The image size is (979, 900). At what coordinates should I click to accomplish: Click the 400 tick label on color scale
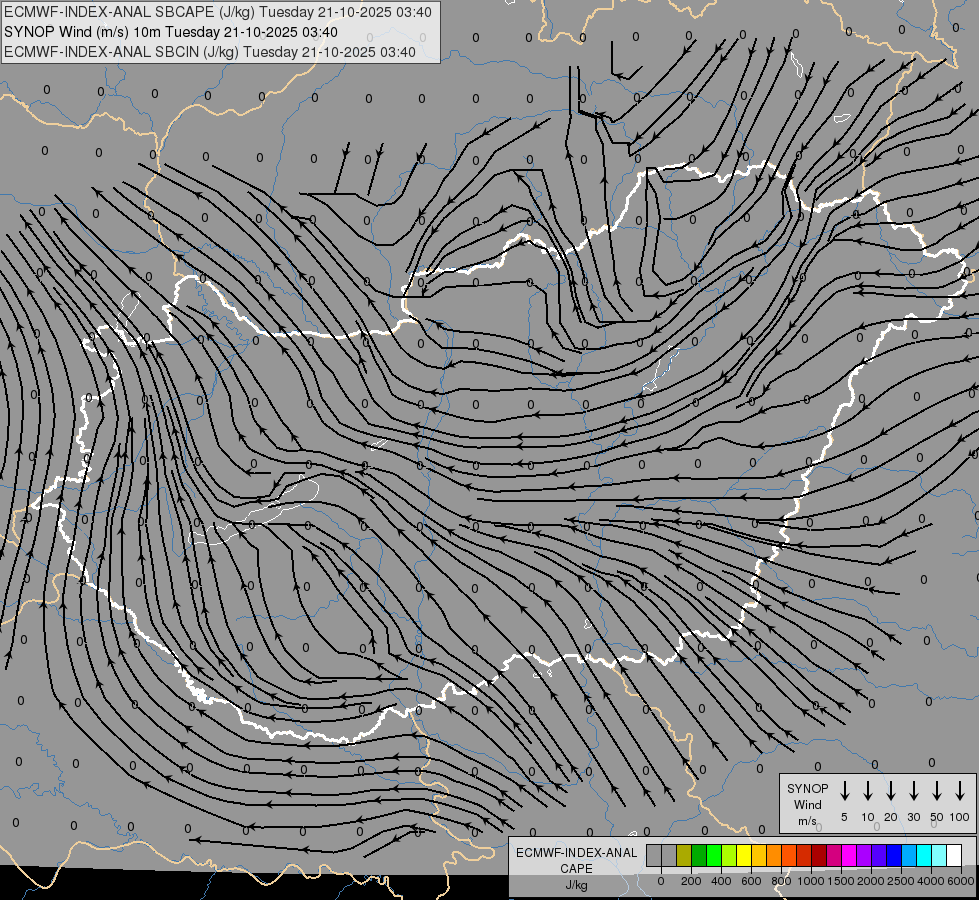(x=721, y=881)
